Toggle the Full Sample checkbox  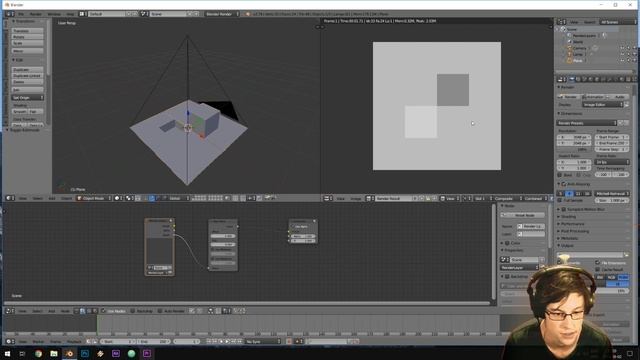coord(560,201)
